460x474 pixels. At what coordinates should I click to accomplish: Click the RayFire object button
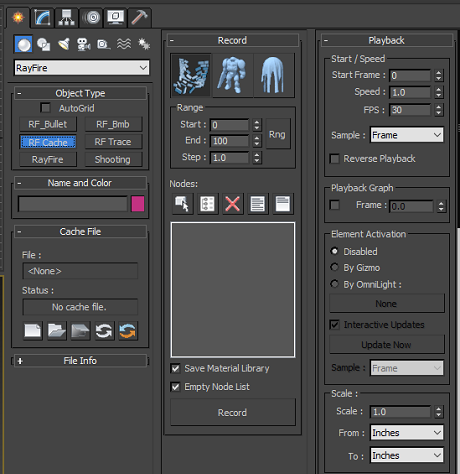[48, 160]
